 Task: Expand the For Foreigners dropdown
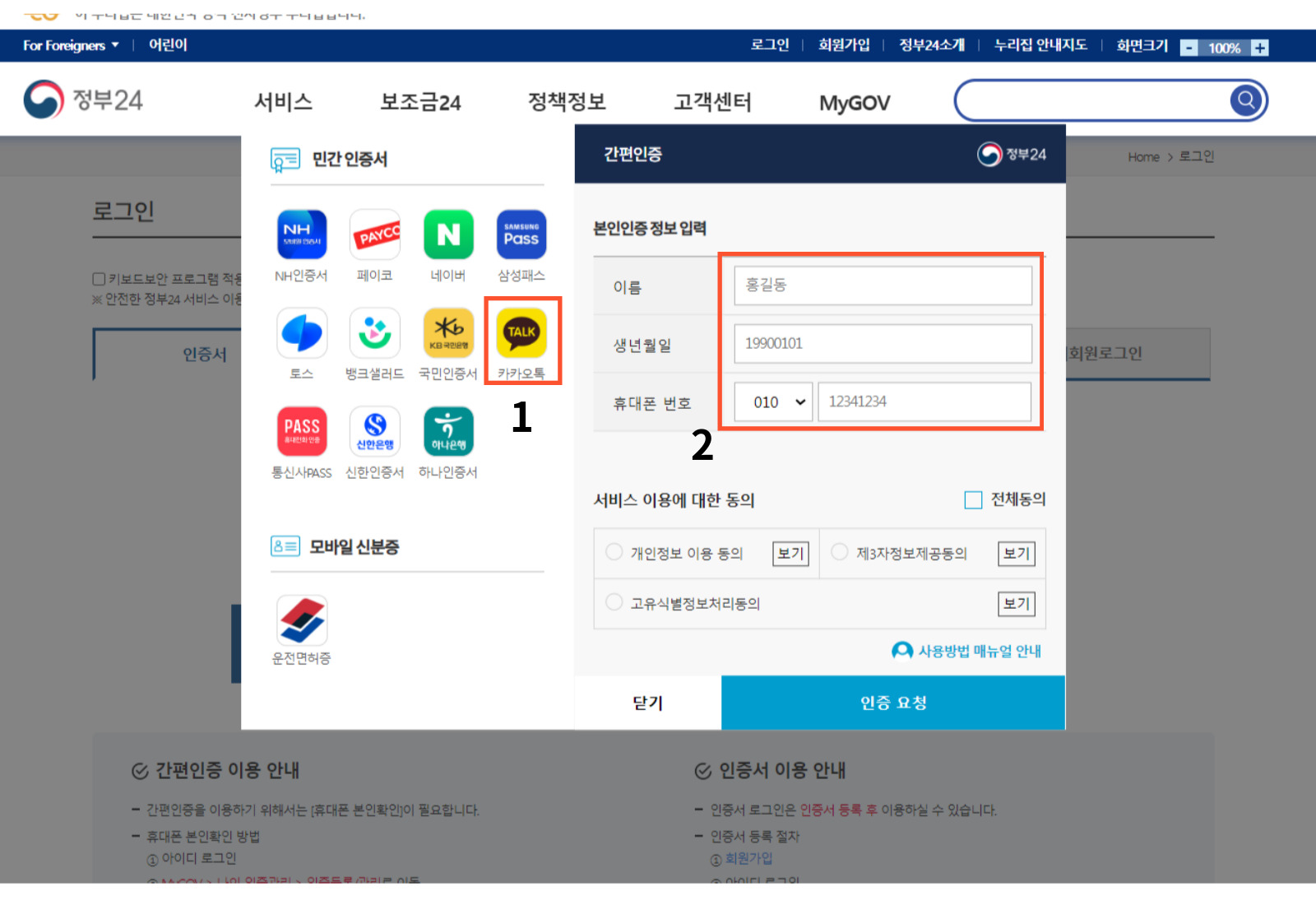(71, 45)
